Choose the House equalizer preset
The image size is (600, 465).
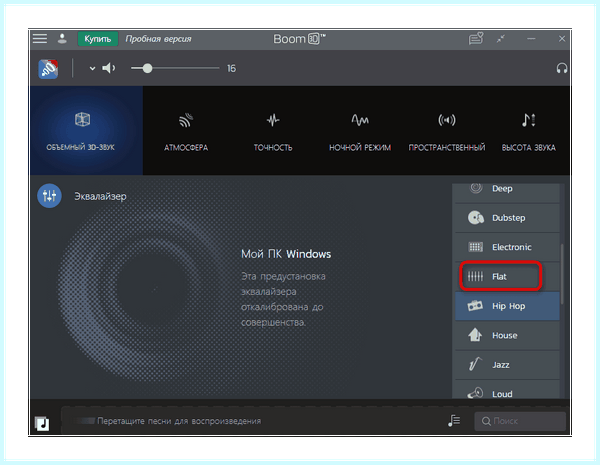click(x=507, y=336)
